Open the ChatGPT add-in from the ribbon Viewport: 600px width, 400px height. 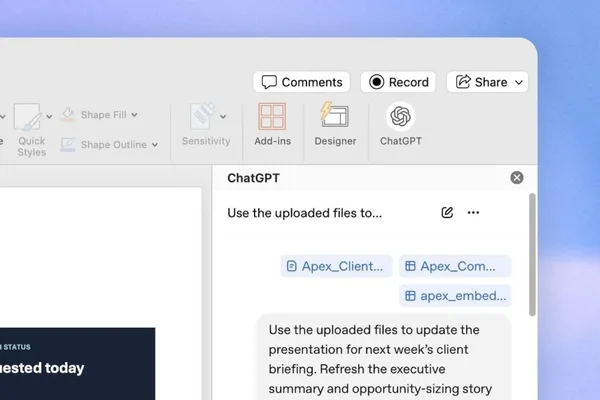[x=401, y=124]
